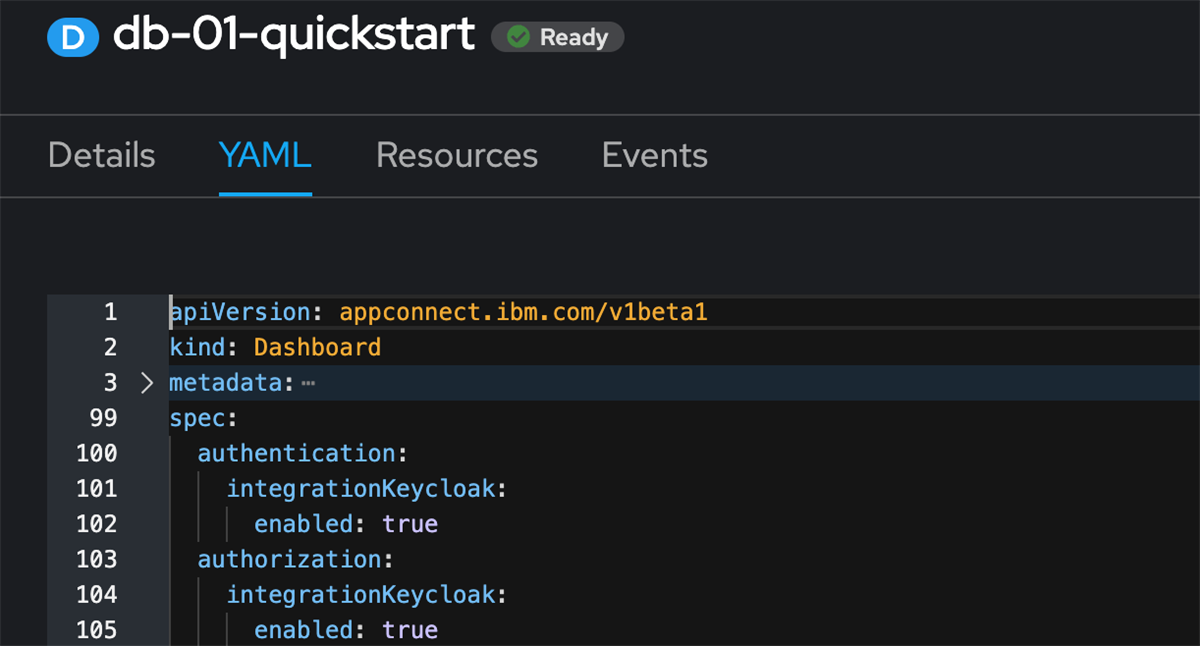Click the true value on line 105
Image resolution: width=1200 pixels, height=646 pixels.
pos(410,630)
